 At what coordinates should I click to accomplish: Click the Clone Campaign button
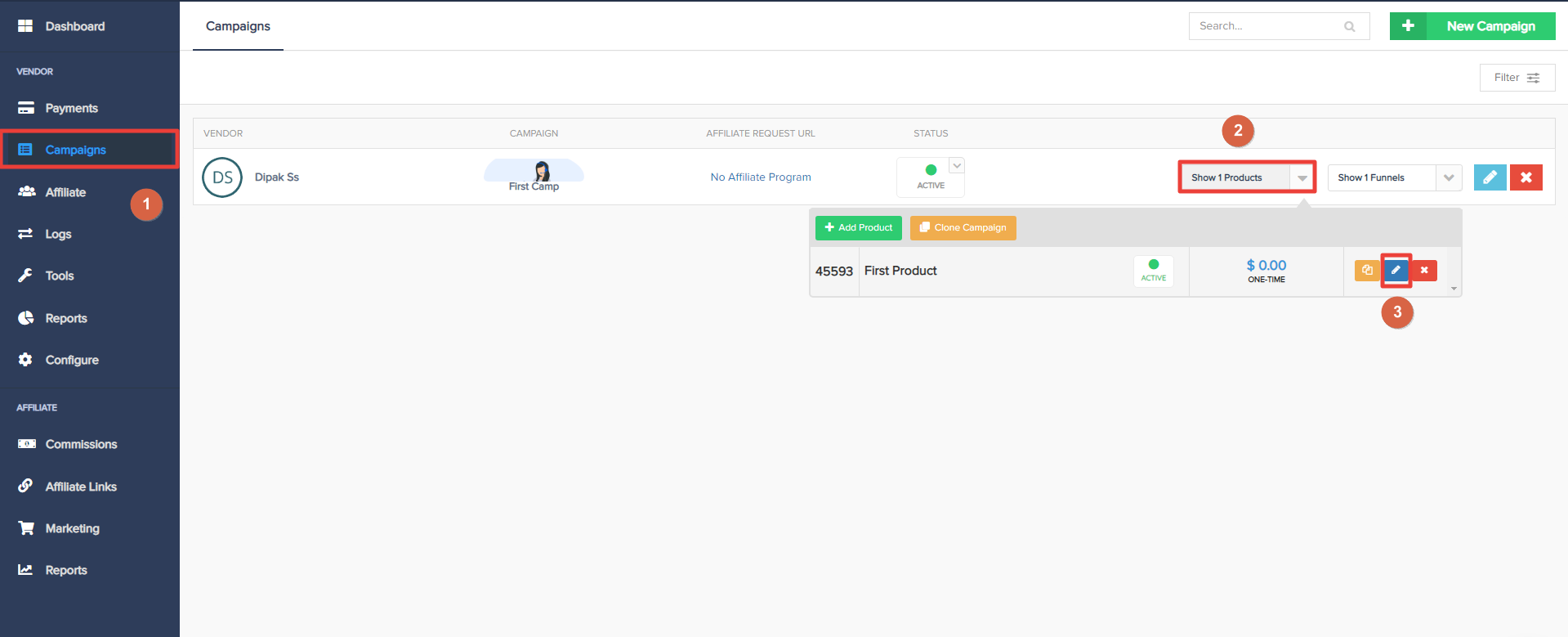pos(963,227)
